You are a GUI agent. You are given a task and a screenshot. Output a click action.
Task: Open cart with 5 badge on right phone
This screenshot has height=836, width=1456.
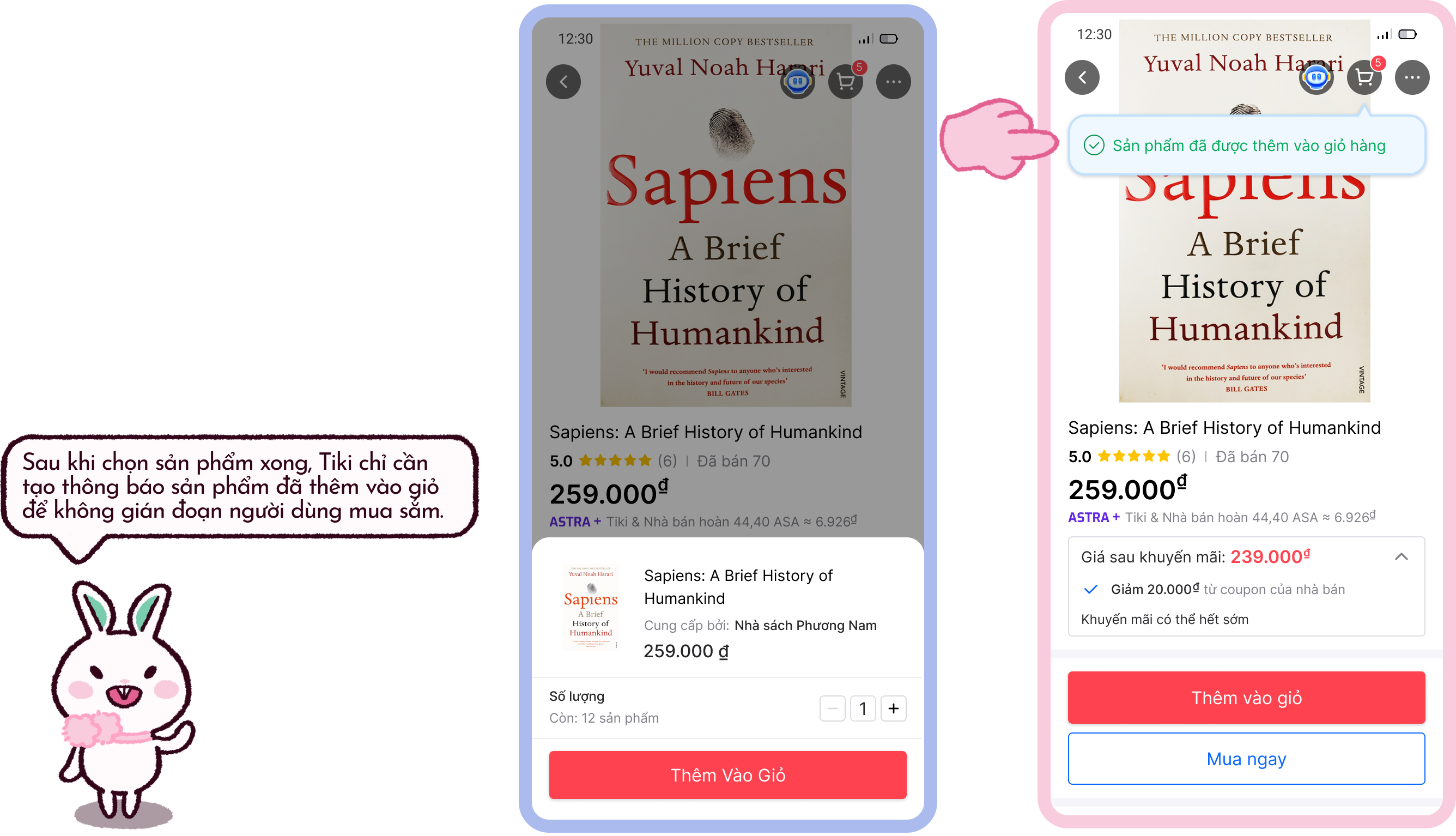1364,77
